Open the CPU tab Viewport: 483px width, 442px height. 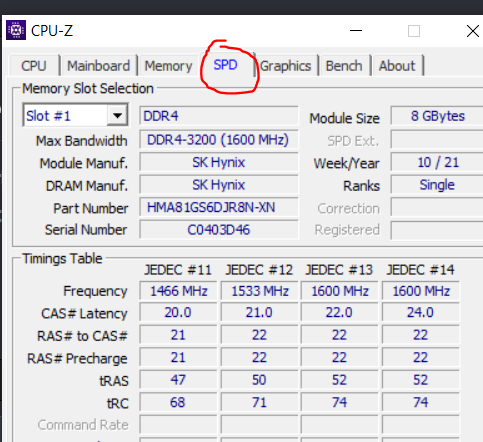tap(34, 66)
